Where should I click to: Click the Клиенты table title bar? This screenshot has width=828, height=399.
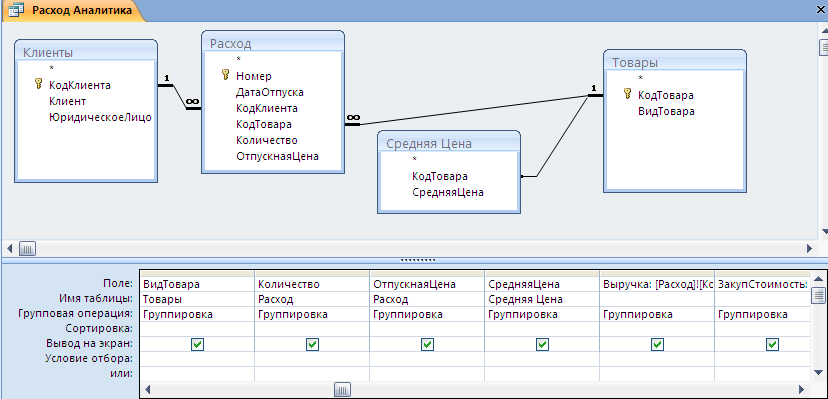pyautogui.click(x=86, y=52)
